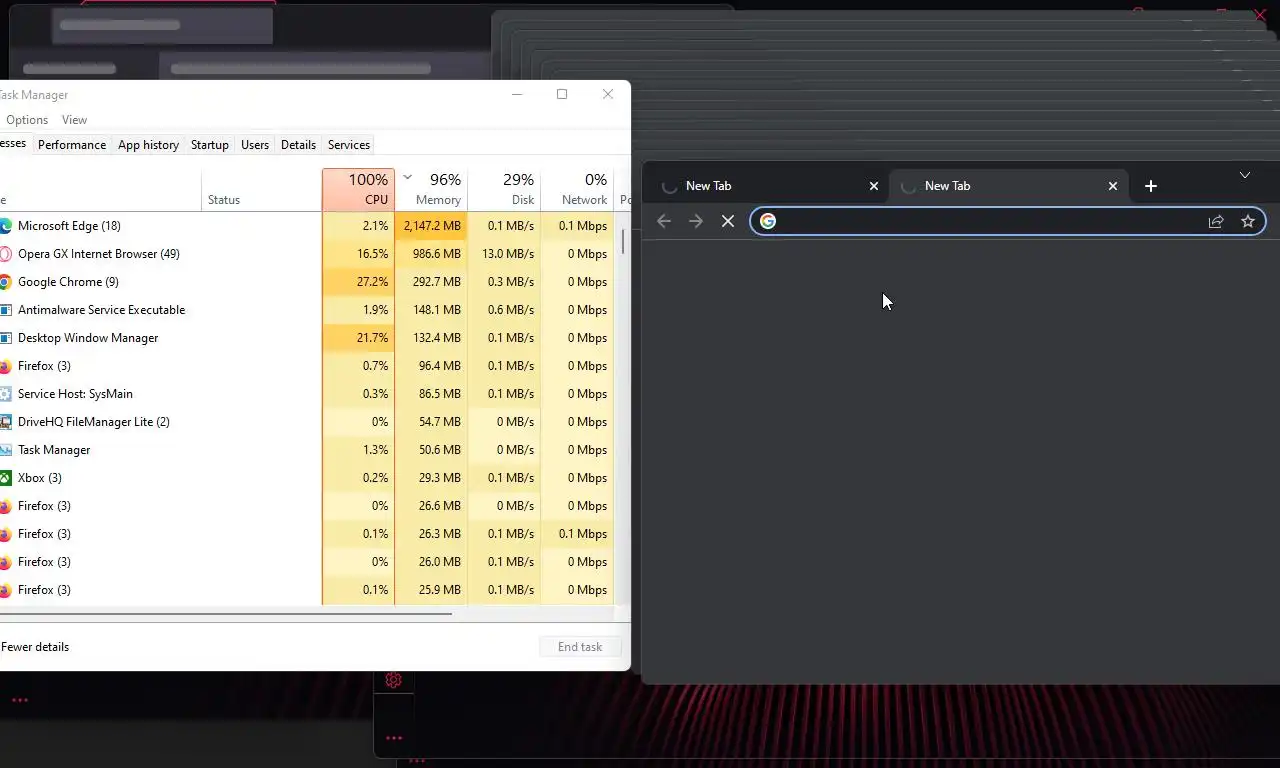Click the 16.5% CPU cell
The width and height of the screenshot is (1280, 768).
point(359,254)
